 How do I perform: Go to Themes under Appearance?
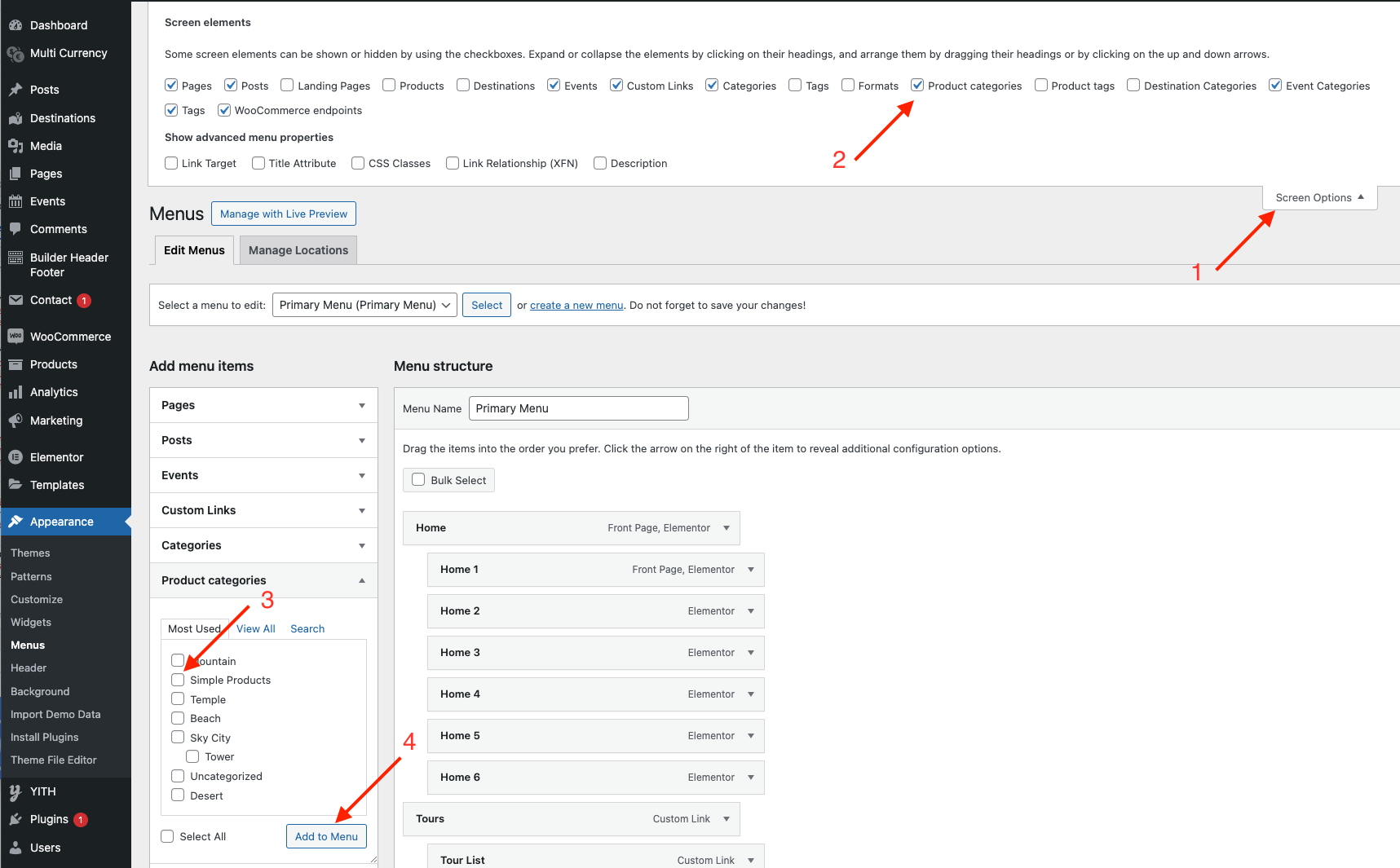click(x=30, y=553)
